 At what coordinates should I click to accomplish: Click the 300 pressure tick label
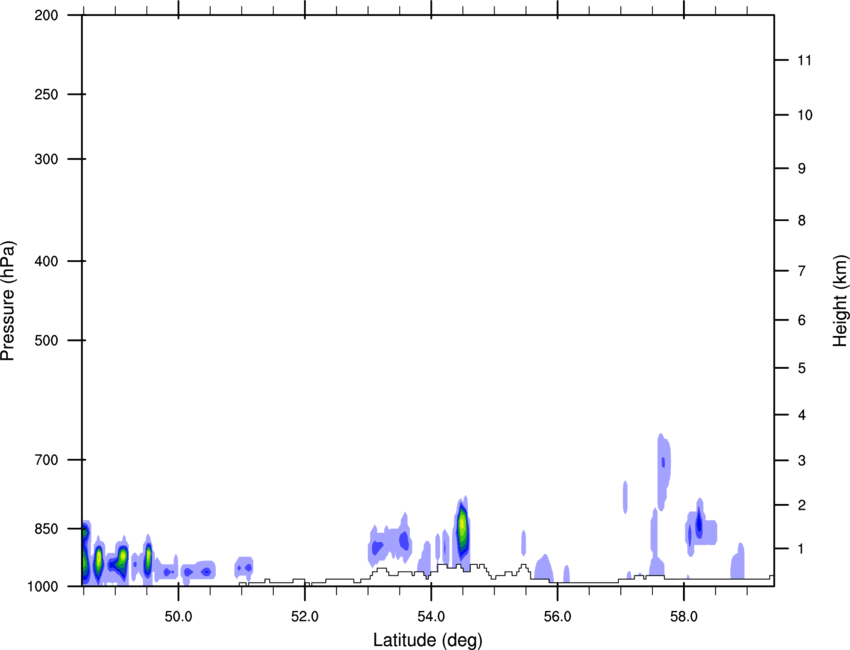[x=46, y=159]
